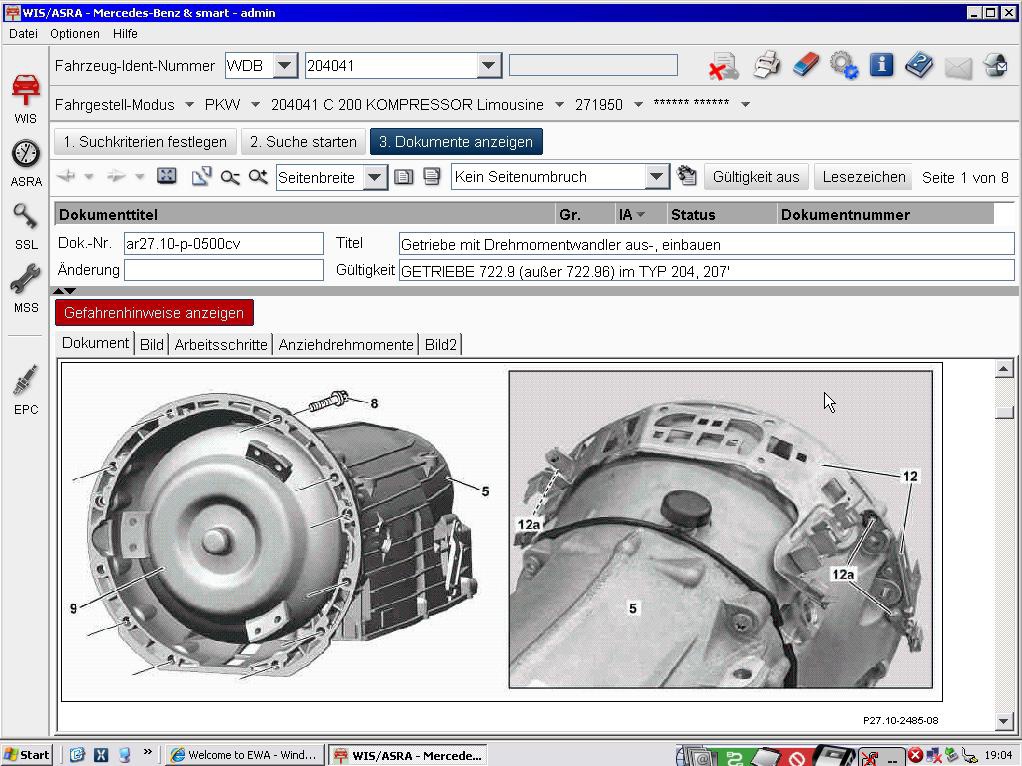This screenshot has width=1022, height=766.
Task: Click the envelope mail icon
Action: (958, 67)
